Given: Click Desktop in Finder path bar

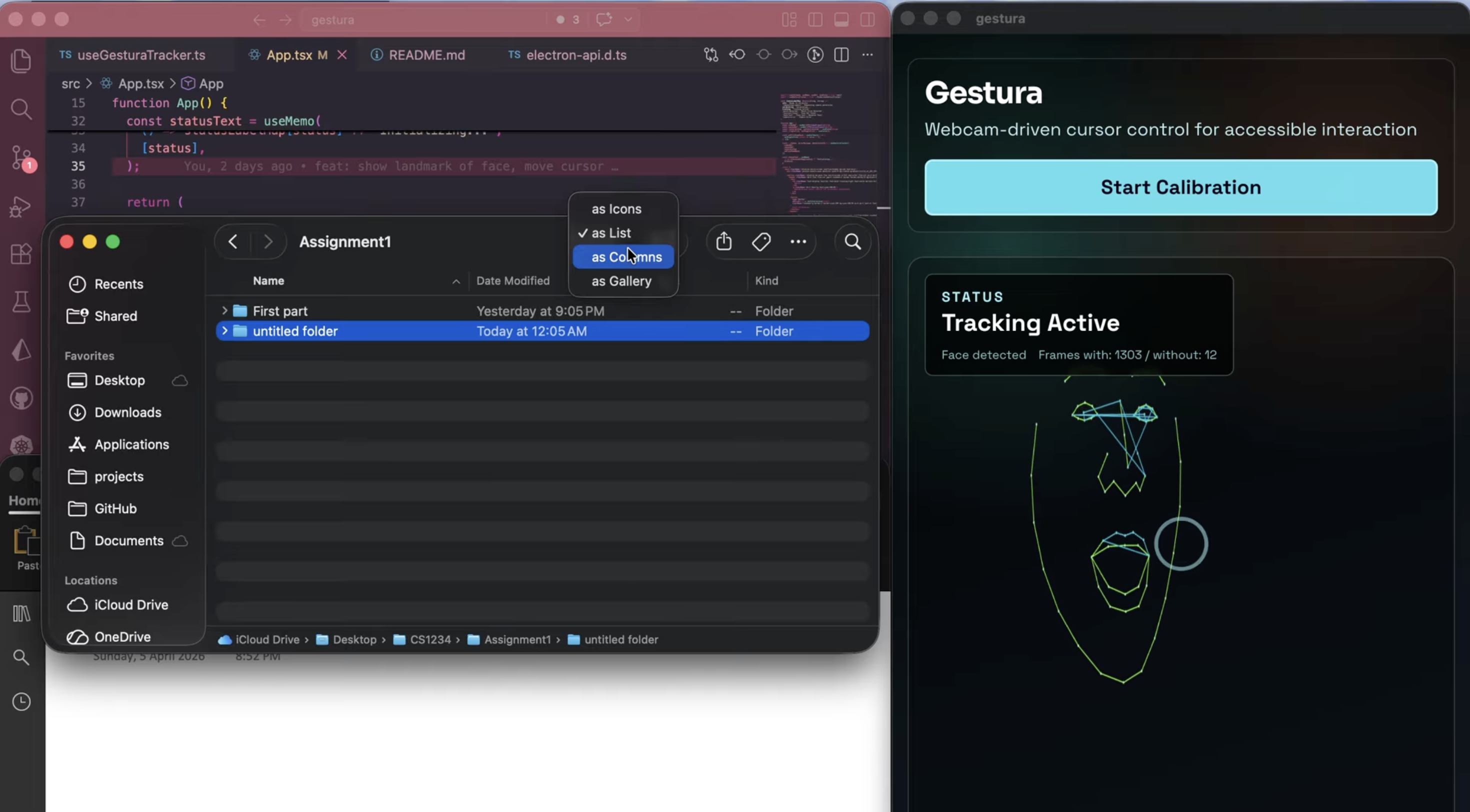Looking at the screenshot, I should point(346,639).
